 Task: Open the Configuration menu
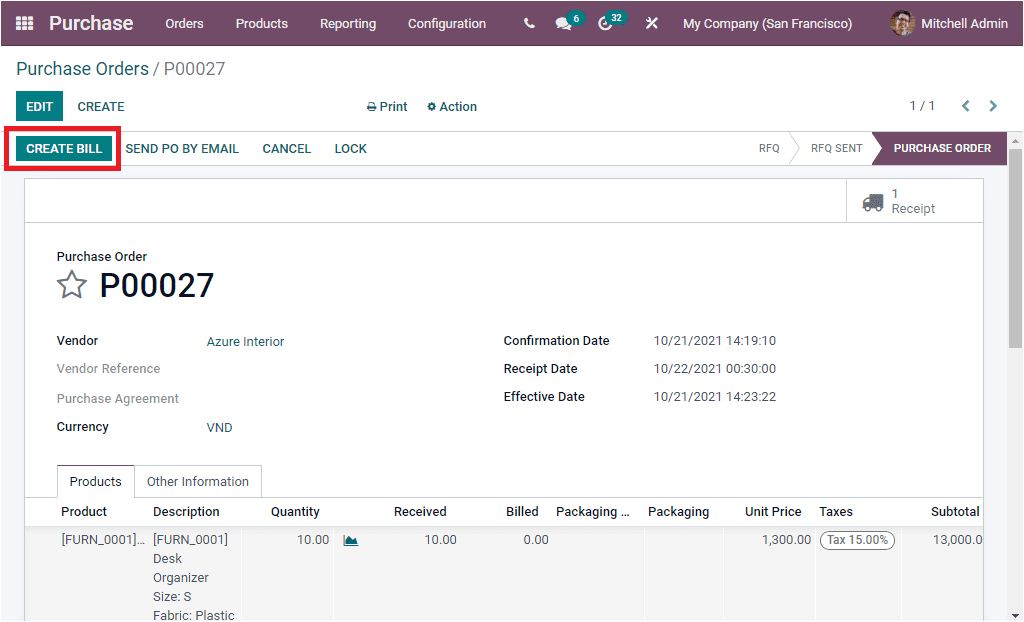click(447, 23)
